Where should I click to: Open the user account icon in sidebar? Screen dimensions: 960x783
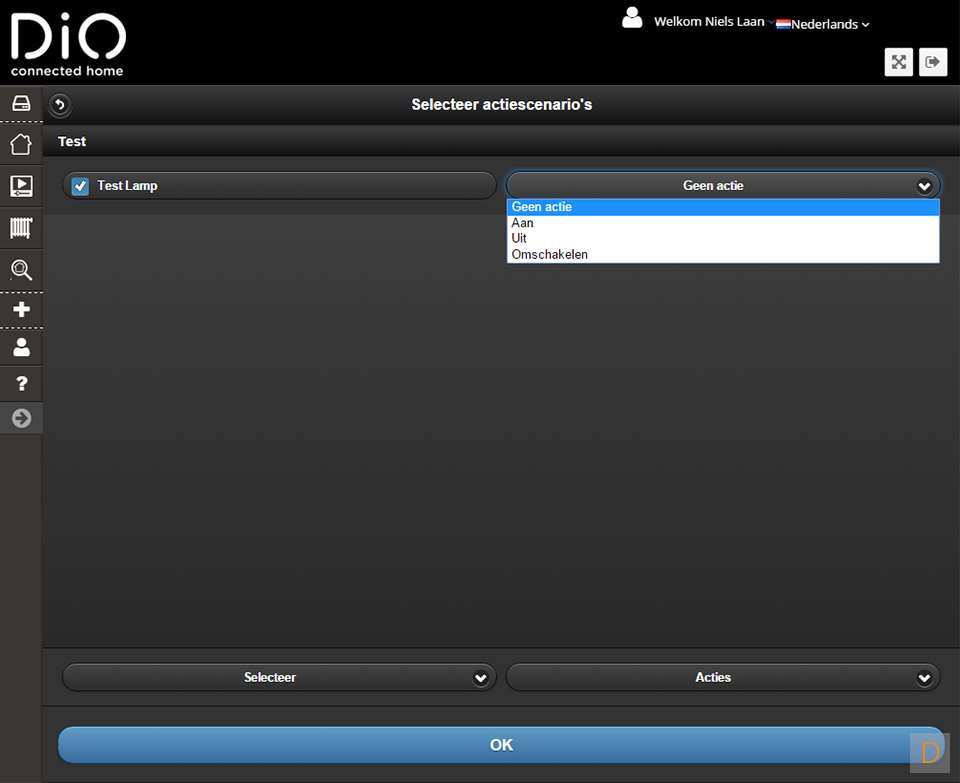click(x=21, y=347)
